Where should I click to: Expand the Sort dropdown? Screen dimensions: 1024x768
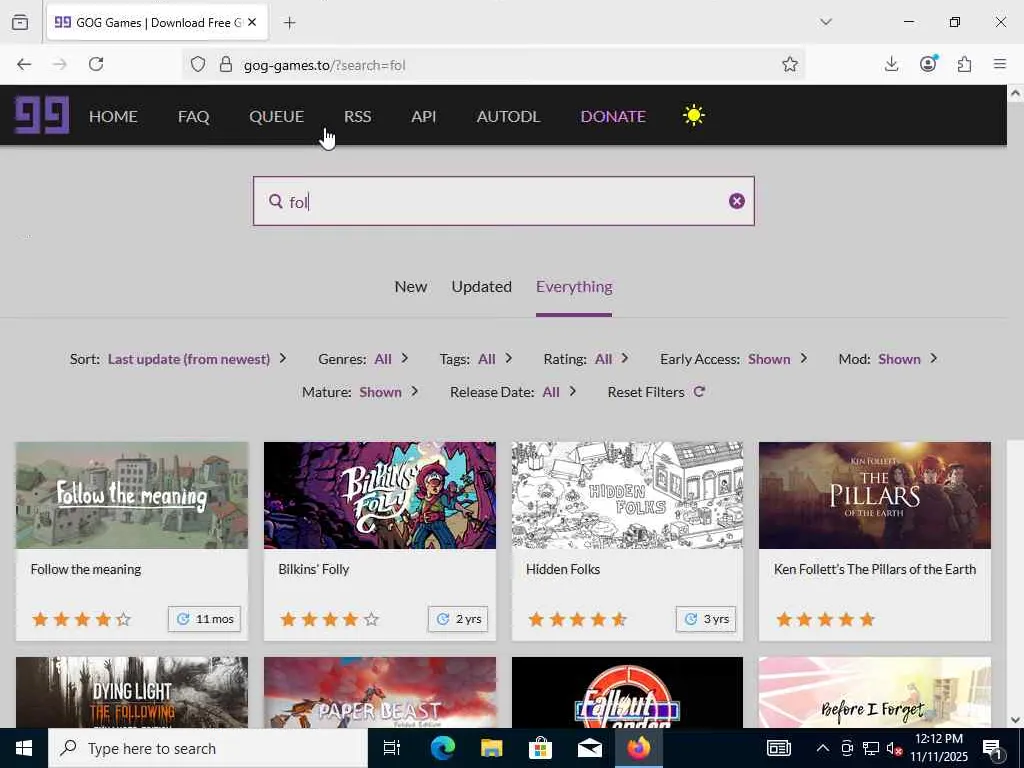point(178,359)
